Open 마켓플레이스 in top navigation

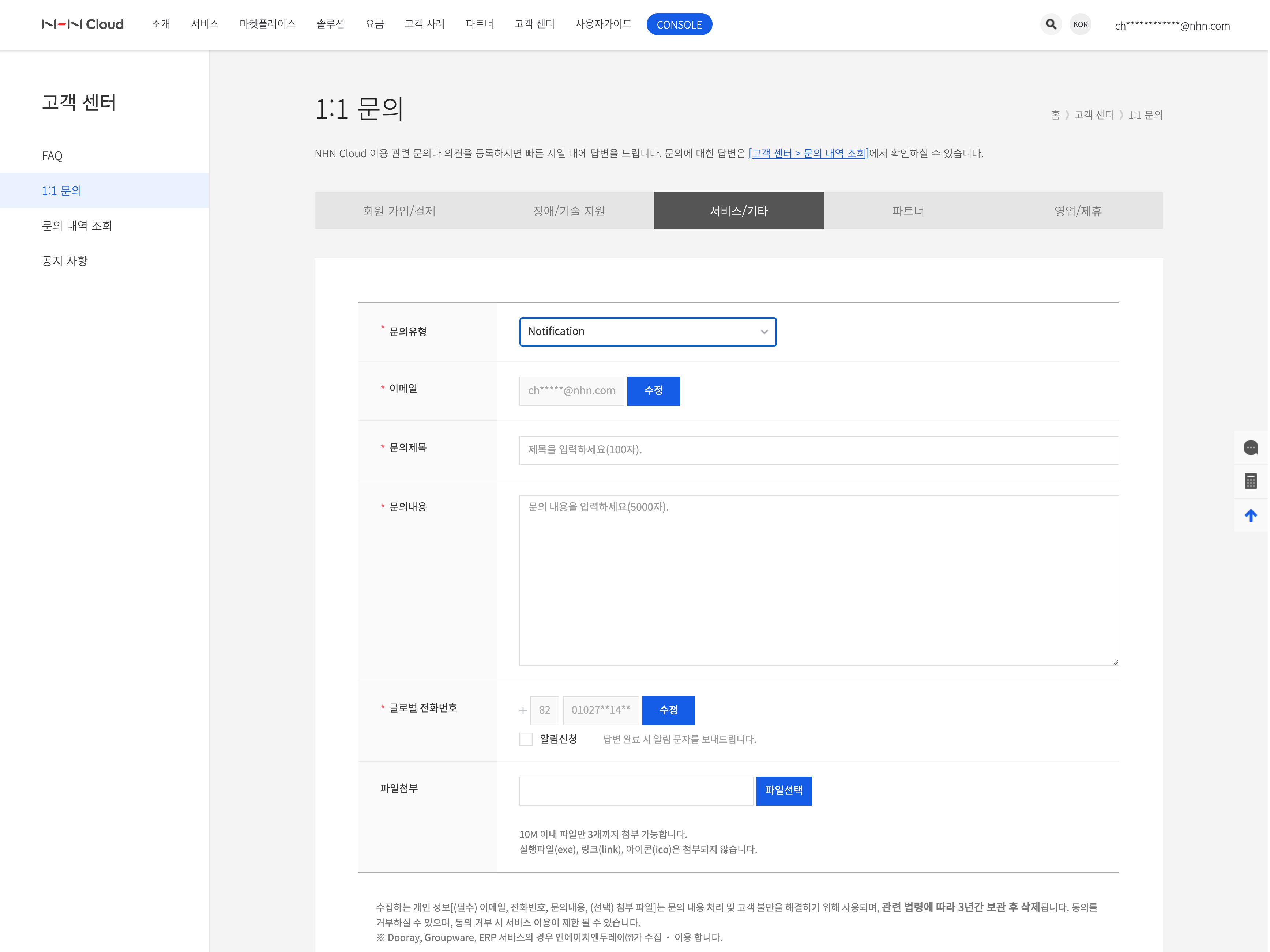(x=268, y=24)
